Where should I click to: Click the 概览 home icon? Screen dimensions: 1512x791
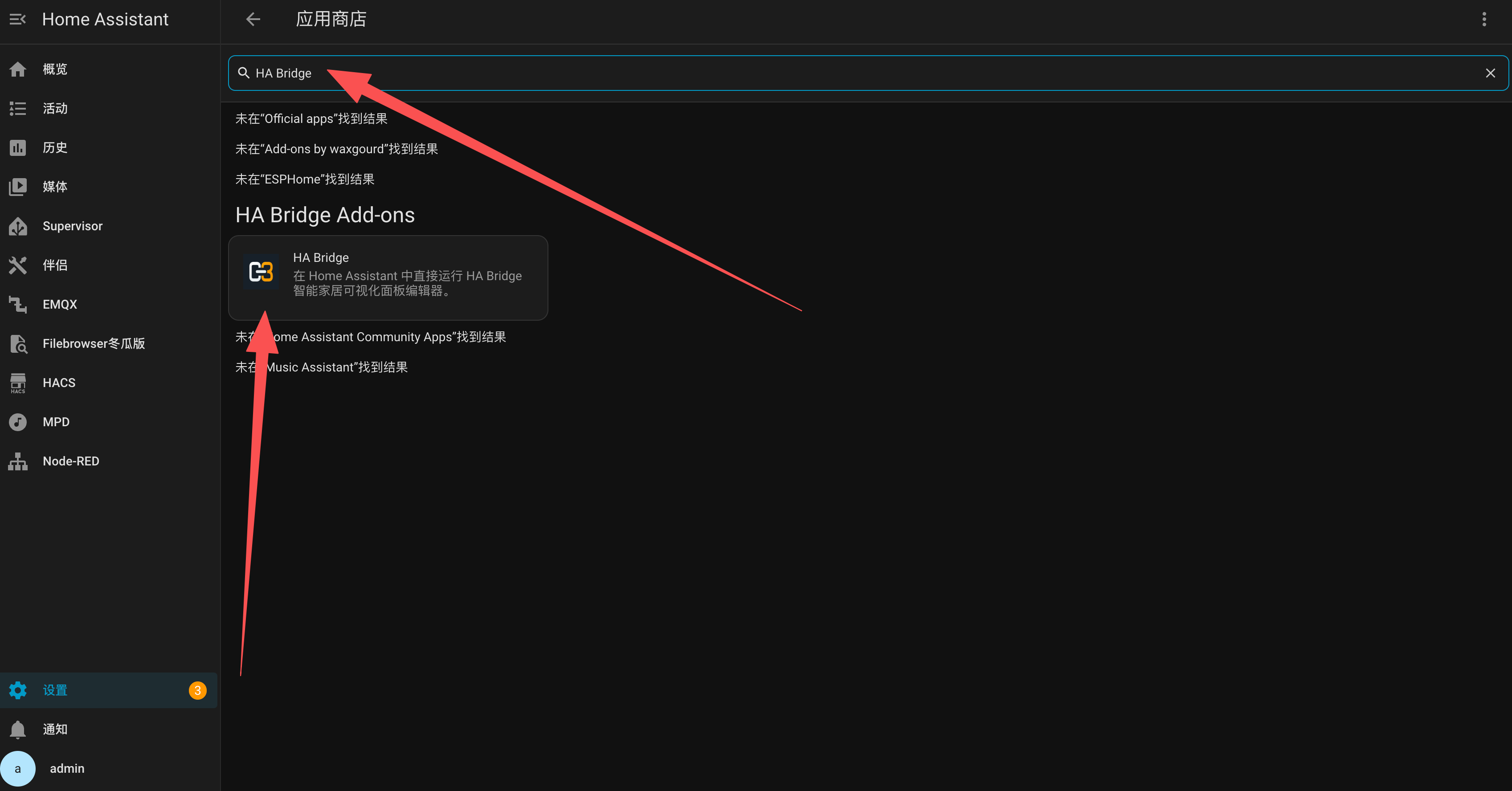point(18,69)
